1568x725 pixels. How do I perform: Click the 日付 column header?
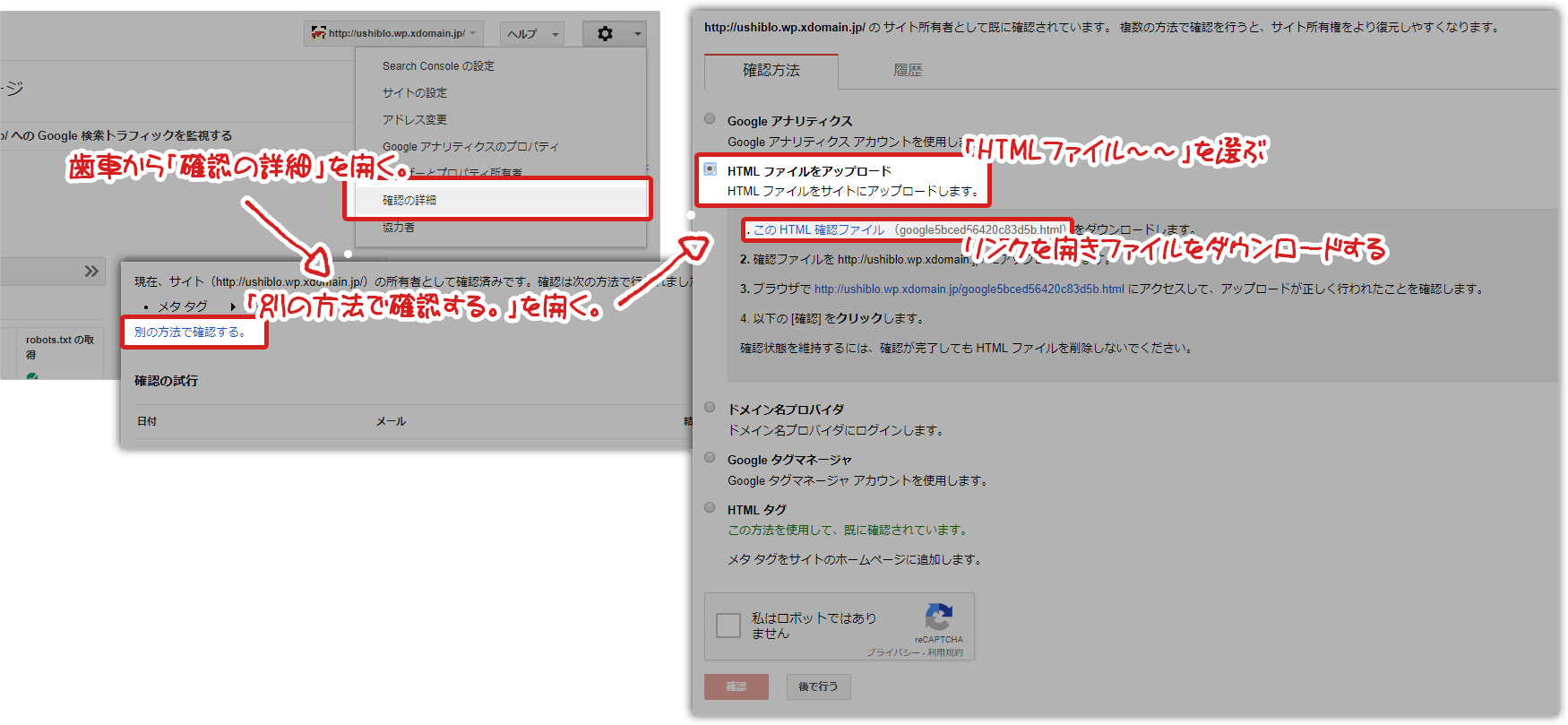[146, 421]
